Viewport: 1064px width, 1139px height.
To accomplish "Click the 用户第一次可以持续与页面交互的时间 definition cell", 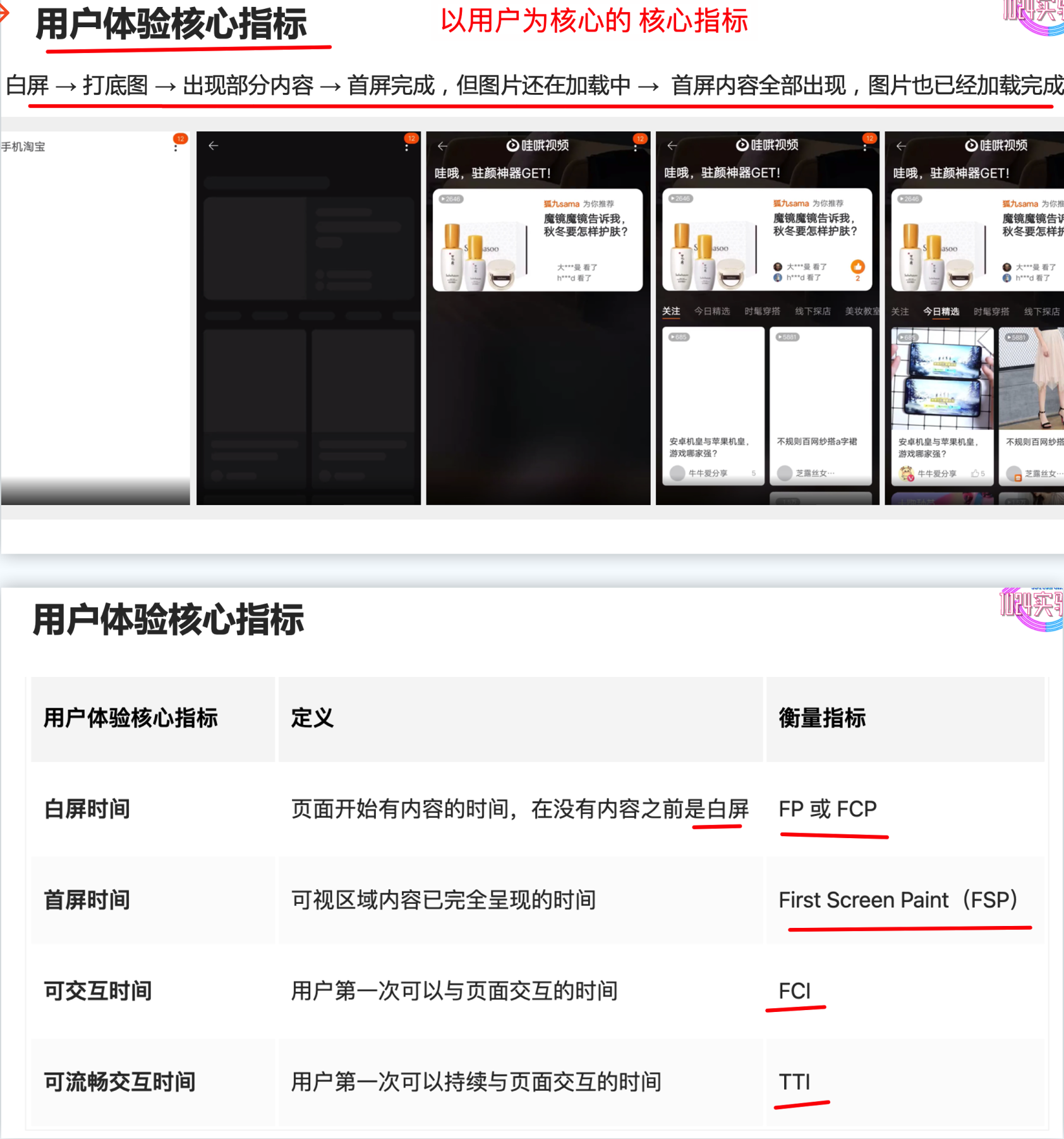I will click(476, 1082).
